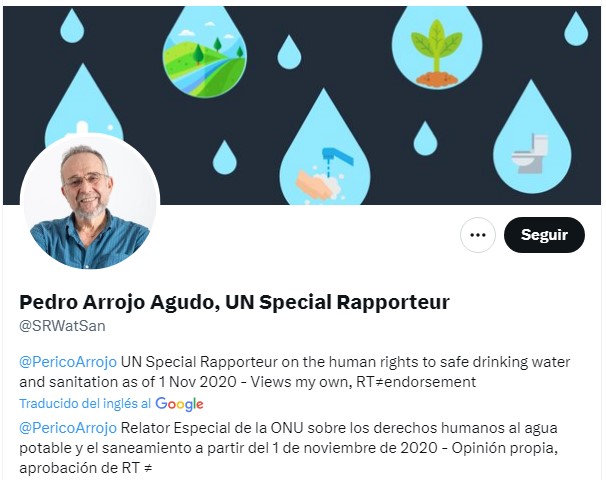Click the Google logo beside translation label
Image resolution: width=606 pixels, height=480 pixels.
coord(179,404)
